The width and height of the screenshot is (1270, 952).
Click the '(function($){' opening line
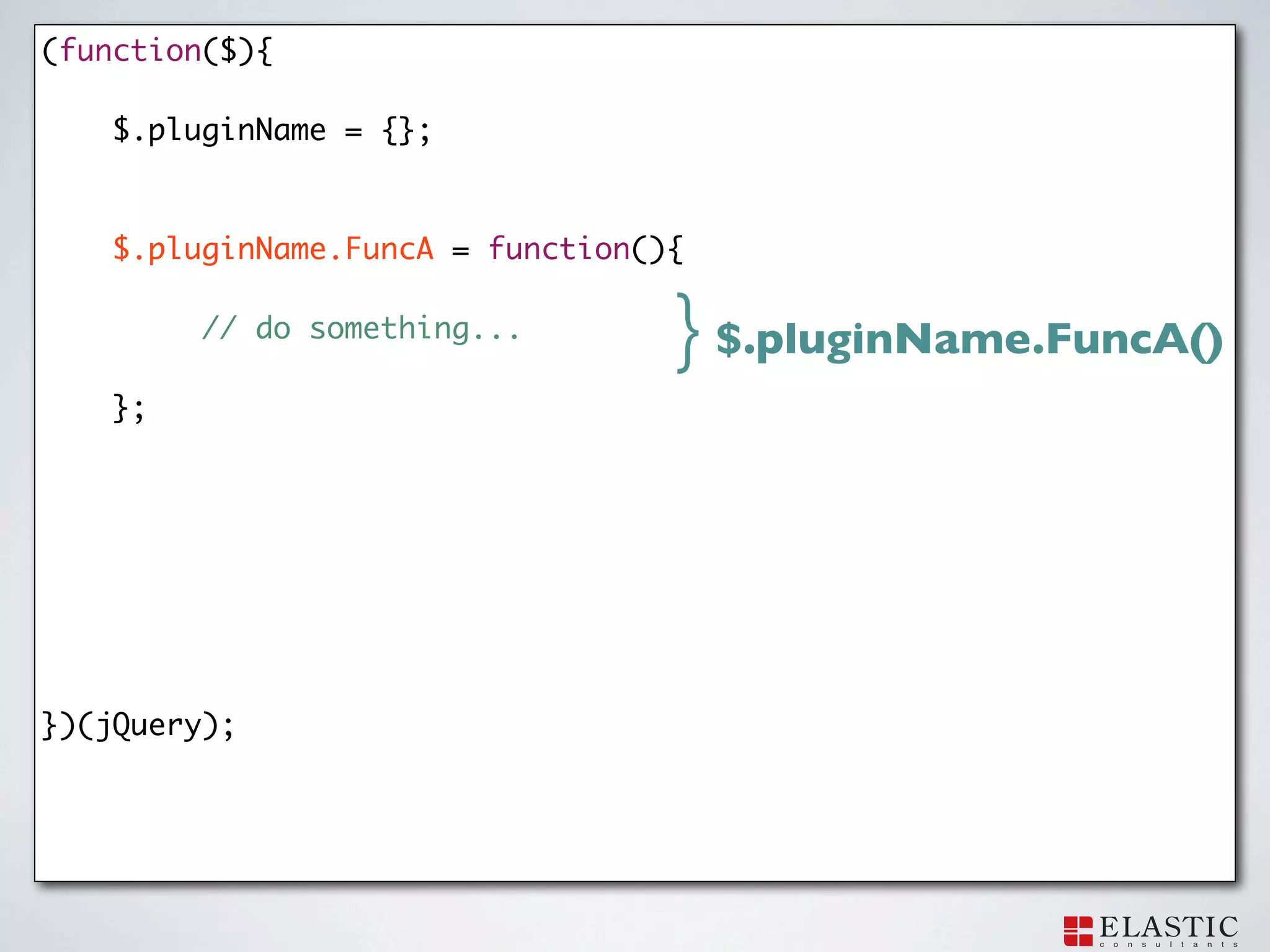[157, 51]
